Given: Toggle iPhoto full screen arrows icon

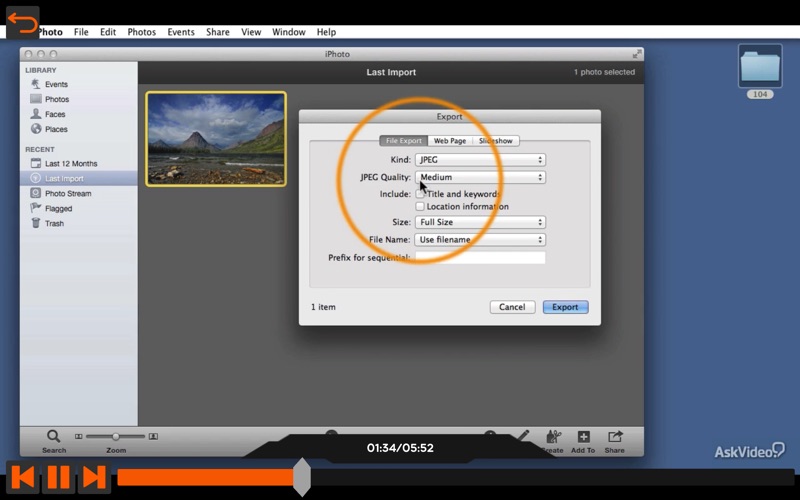Looking at the screenshot, I should [x=637, y=54].
